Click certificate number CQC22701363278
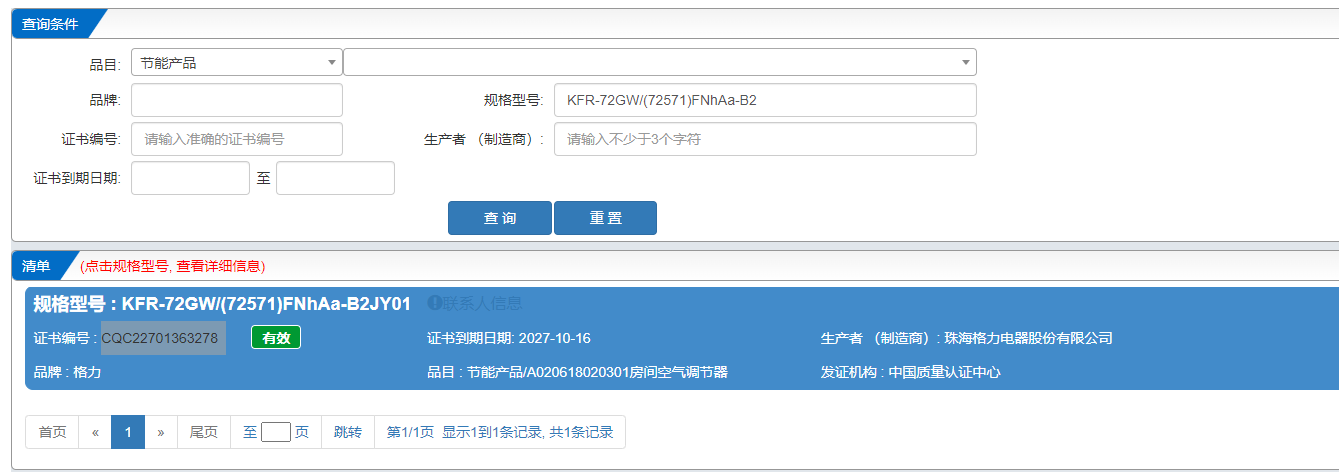This screenshot has height=472, width=1339. click(160, 338)
